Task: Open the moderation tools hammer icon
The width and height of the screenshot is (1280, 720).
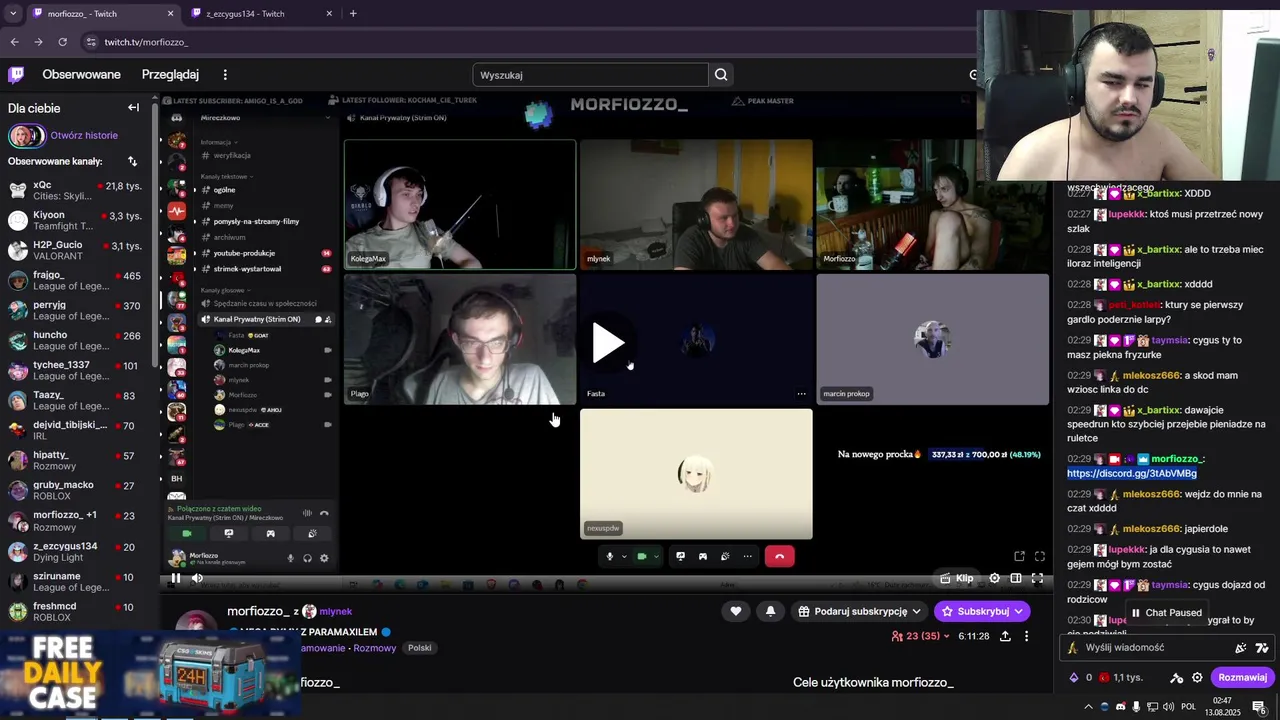Action: point(1177,677)
